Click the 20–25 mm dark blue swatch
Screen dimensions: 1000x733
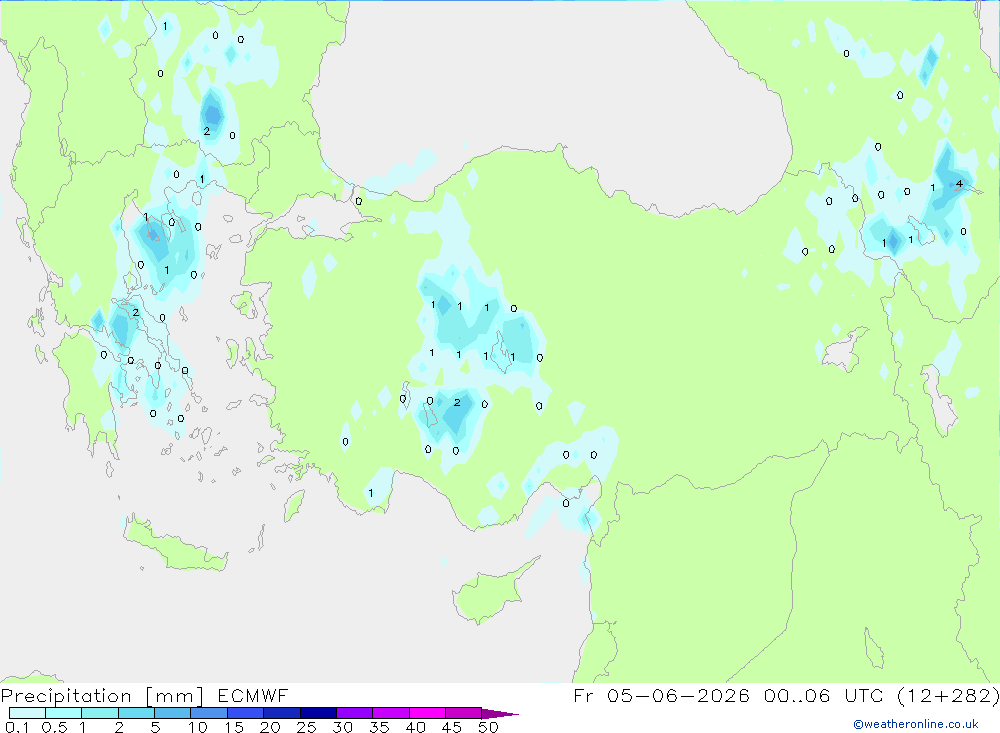281,713
